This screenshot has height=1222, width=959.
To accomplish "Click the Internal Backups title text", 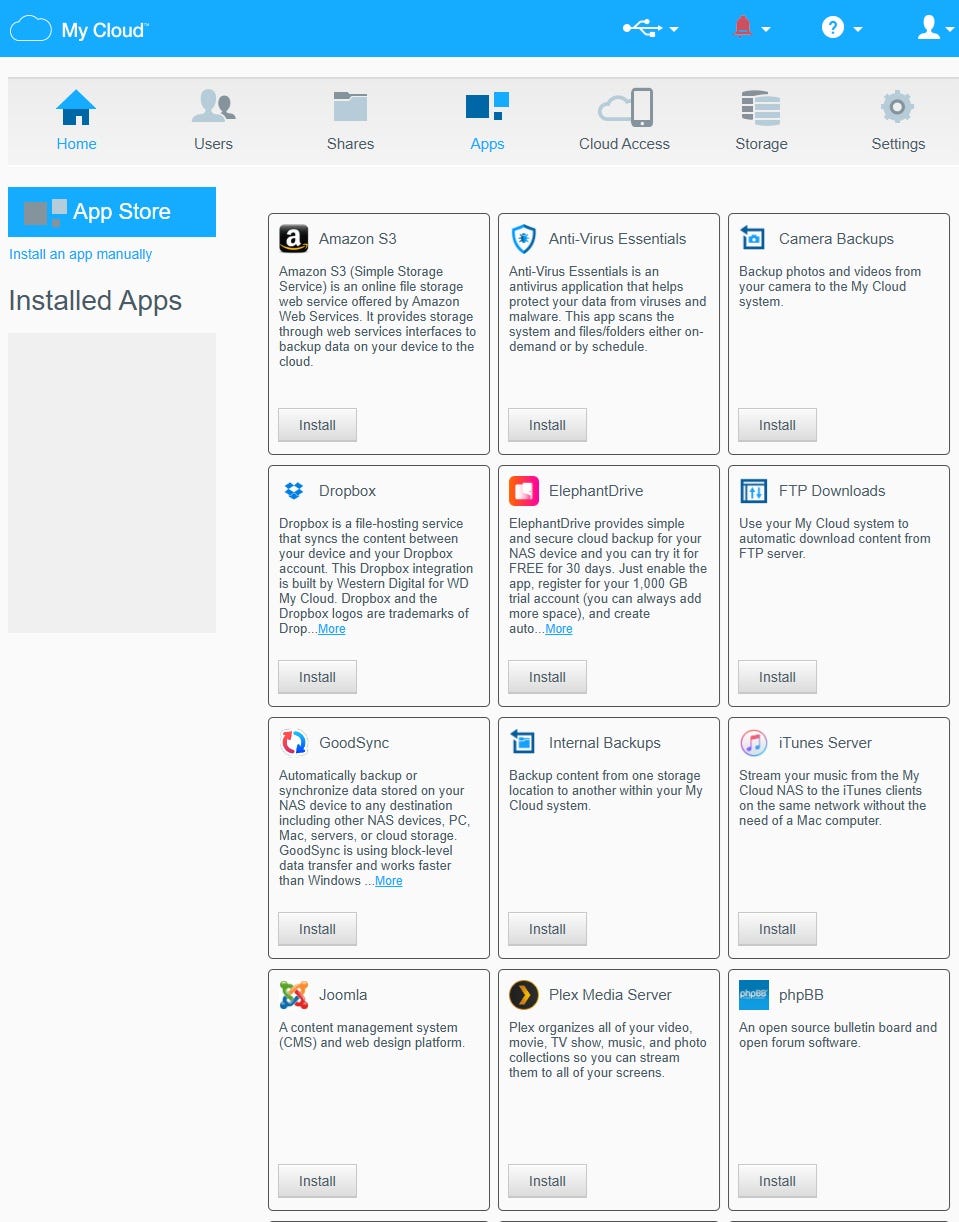I will click(x=605, y=743).
